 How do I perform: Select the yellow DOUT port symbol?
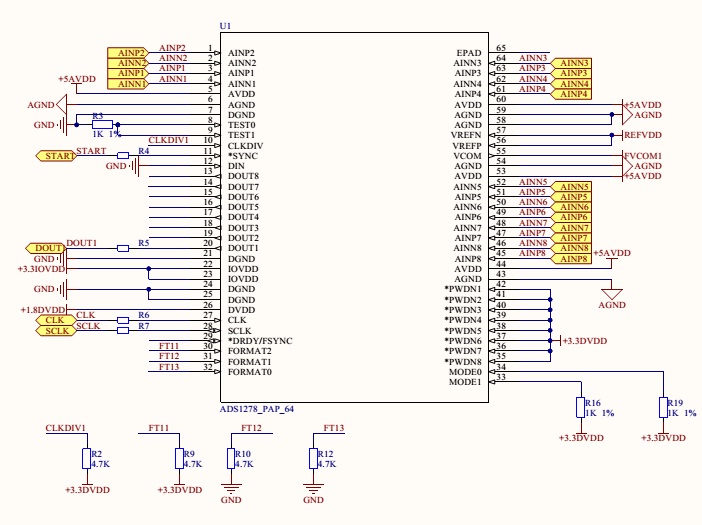(x=46, y=248)
